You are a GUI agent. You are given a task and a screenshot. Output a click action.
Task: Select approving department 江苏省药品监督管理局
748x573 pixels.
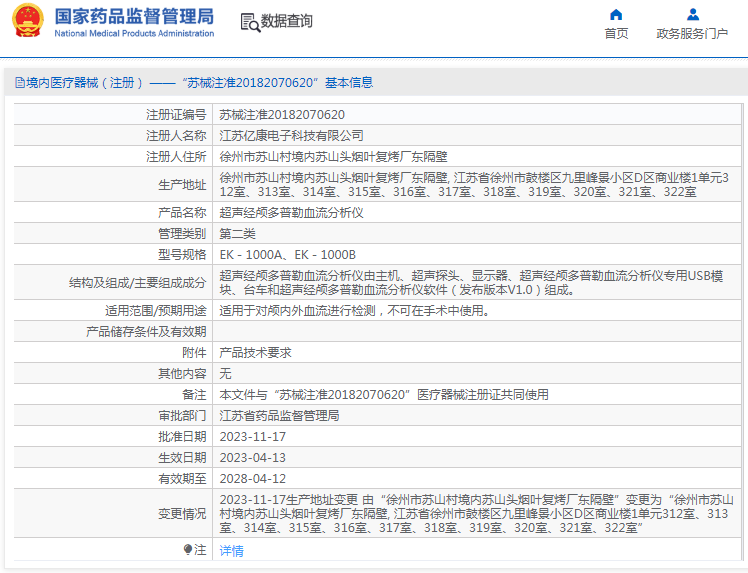(280, 416)
